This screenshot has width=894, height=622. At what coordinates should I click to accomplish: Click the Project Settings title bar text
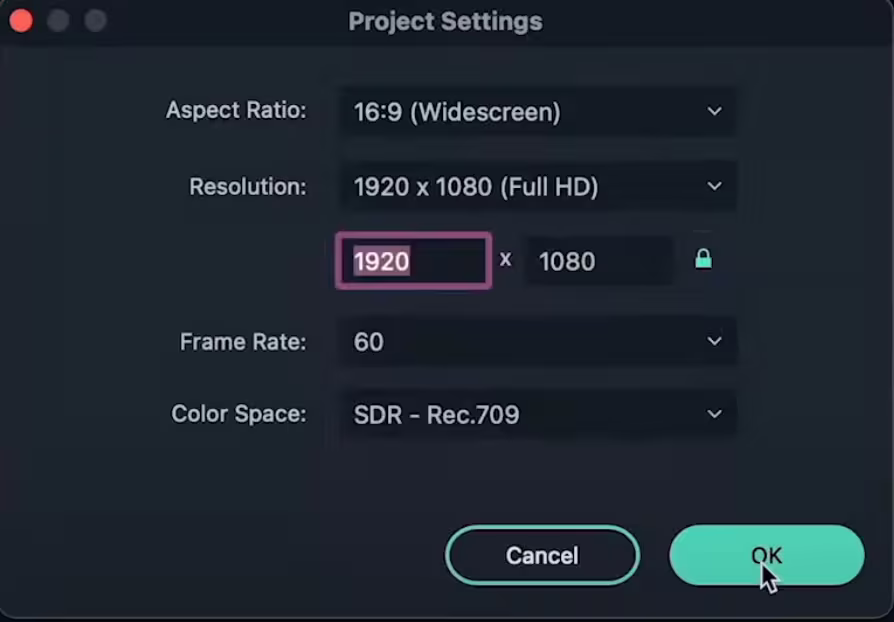click(445, 21)
